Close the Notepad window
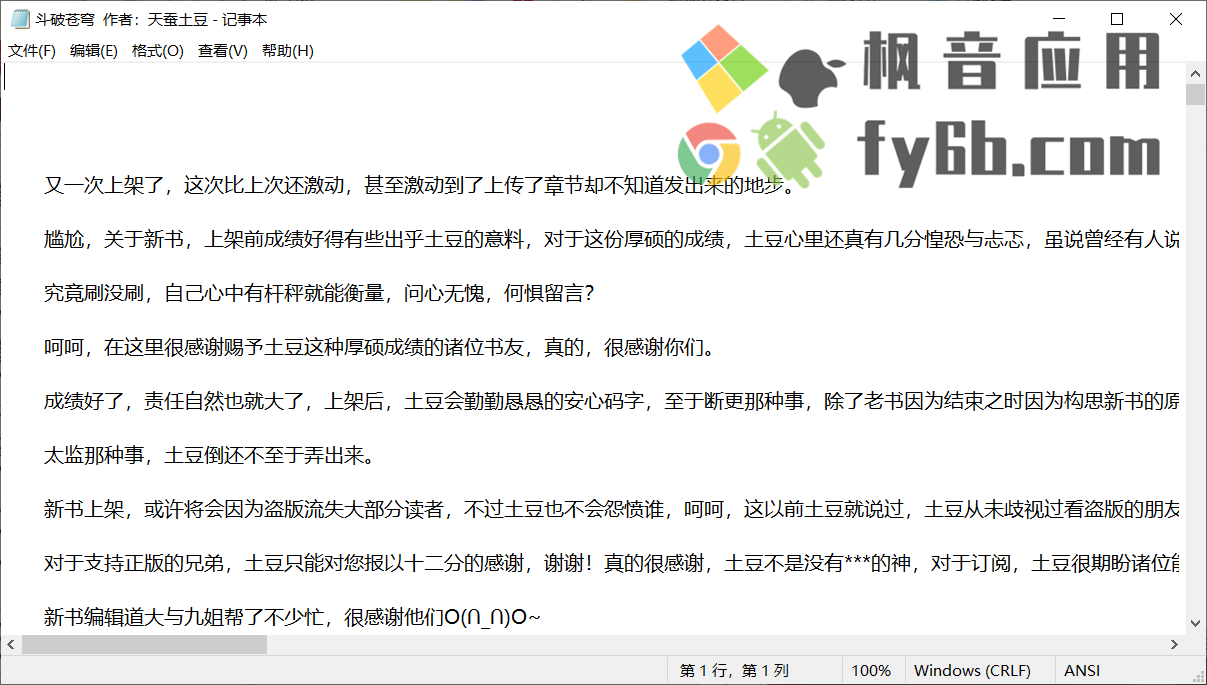 tap(1175, 19)
